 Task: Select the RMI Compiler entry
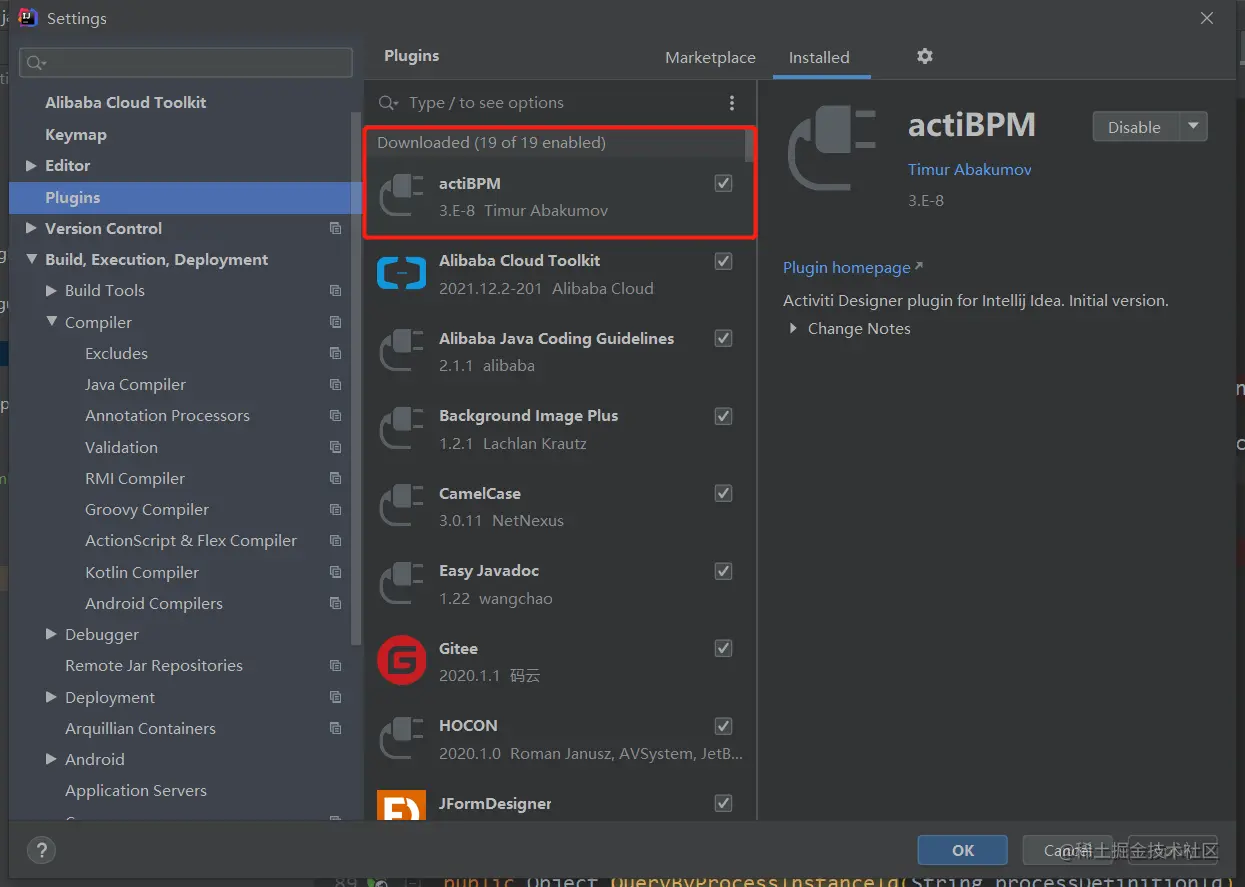point(135,479)
